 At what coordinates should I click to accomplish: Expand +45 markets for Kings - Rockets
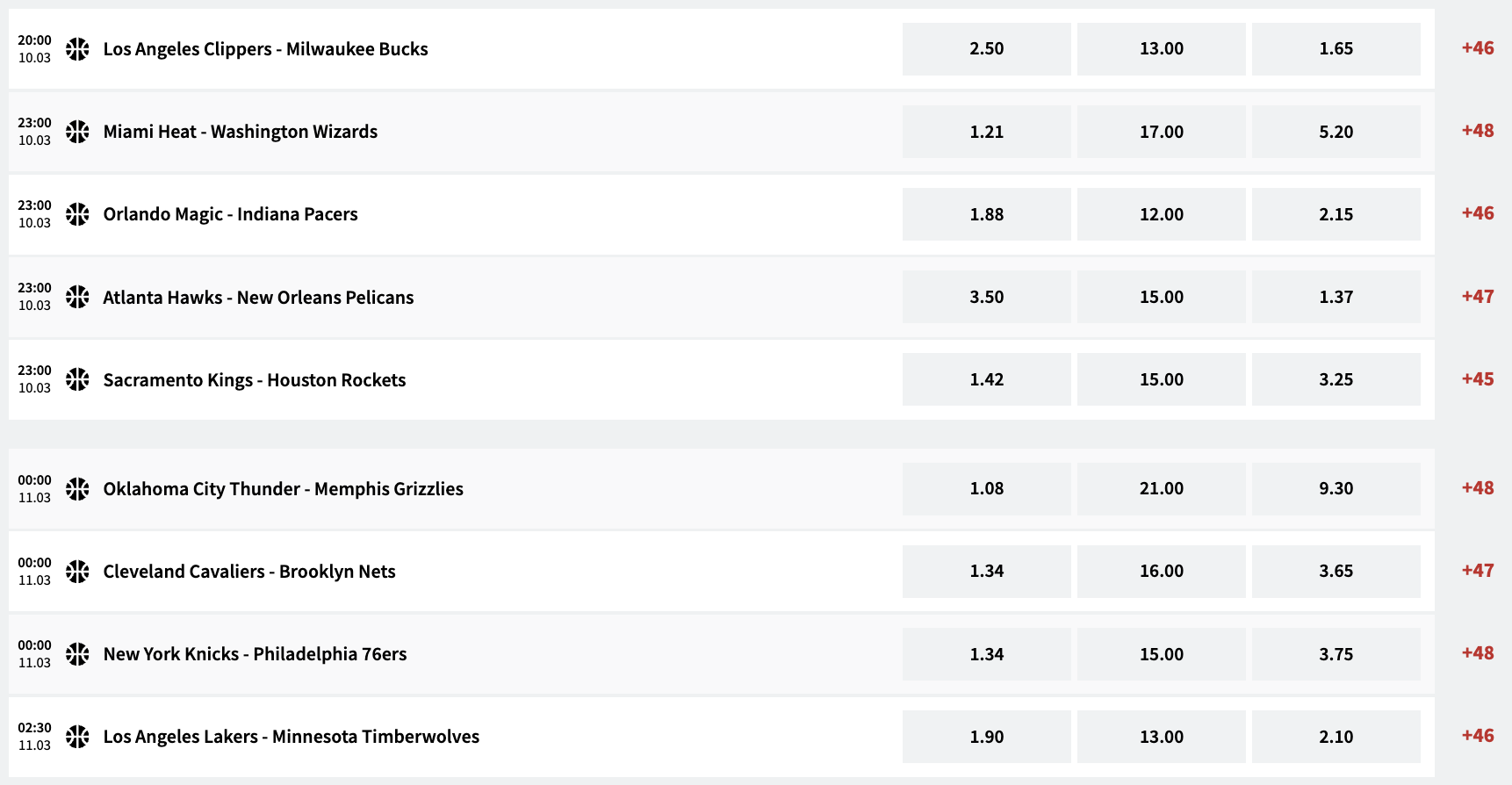click(1477, 379)
